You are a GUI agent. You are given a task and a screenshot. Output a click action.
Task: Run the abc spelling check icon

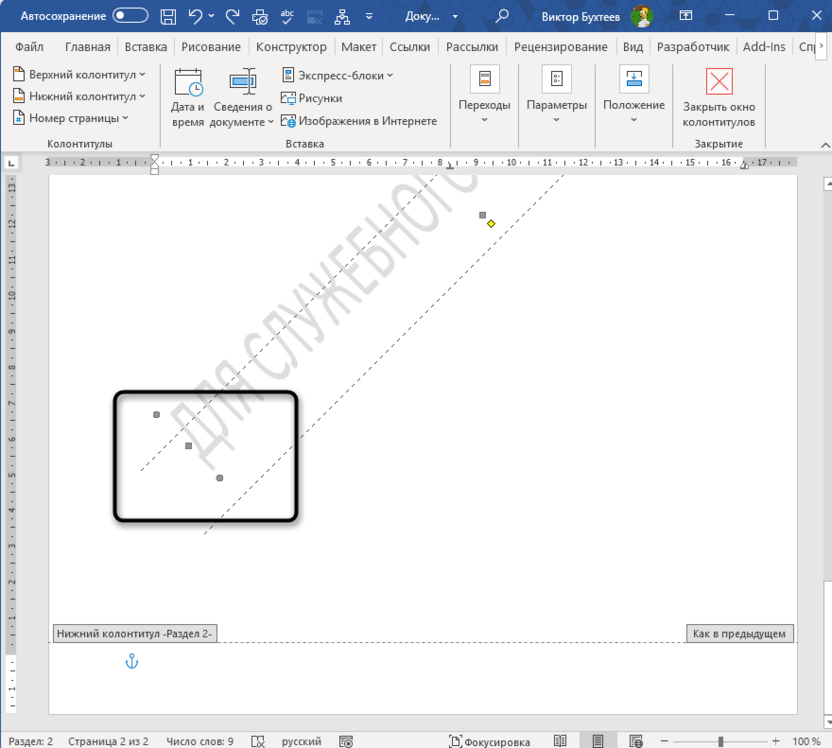click(287, 16)
